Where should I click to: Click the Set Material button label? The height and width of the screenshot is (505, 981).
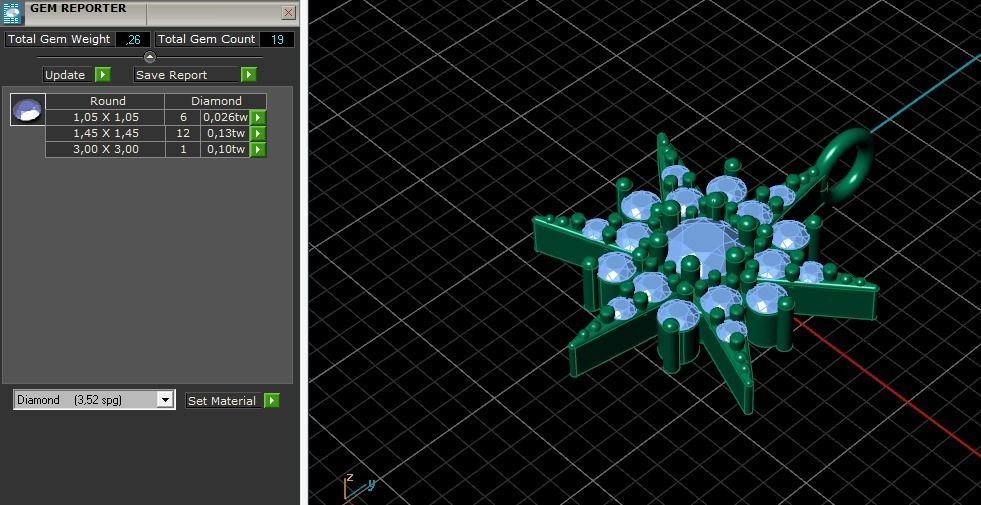pos(222,400)
